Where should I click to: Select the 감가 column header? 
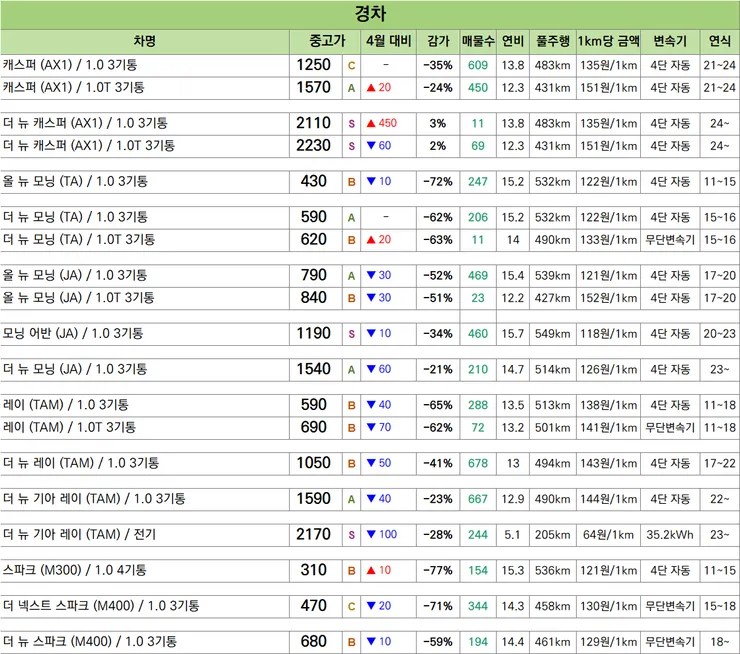(x=438, y=41)
